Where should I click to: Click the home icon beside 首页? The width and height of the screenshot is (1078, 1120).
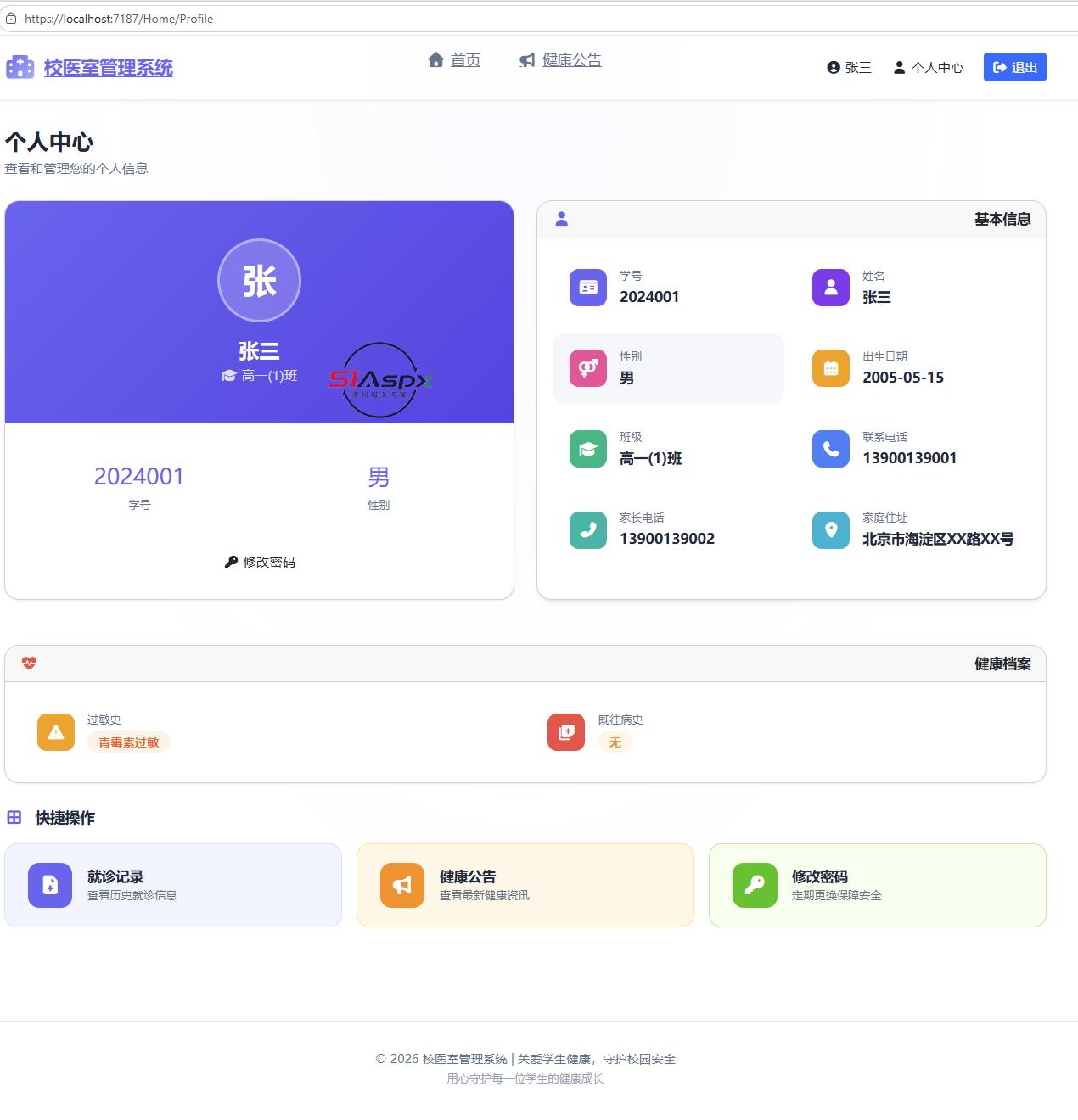[x=436, y=59]
